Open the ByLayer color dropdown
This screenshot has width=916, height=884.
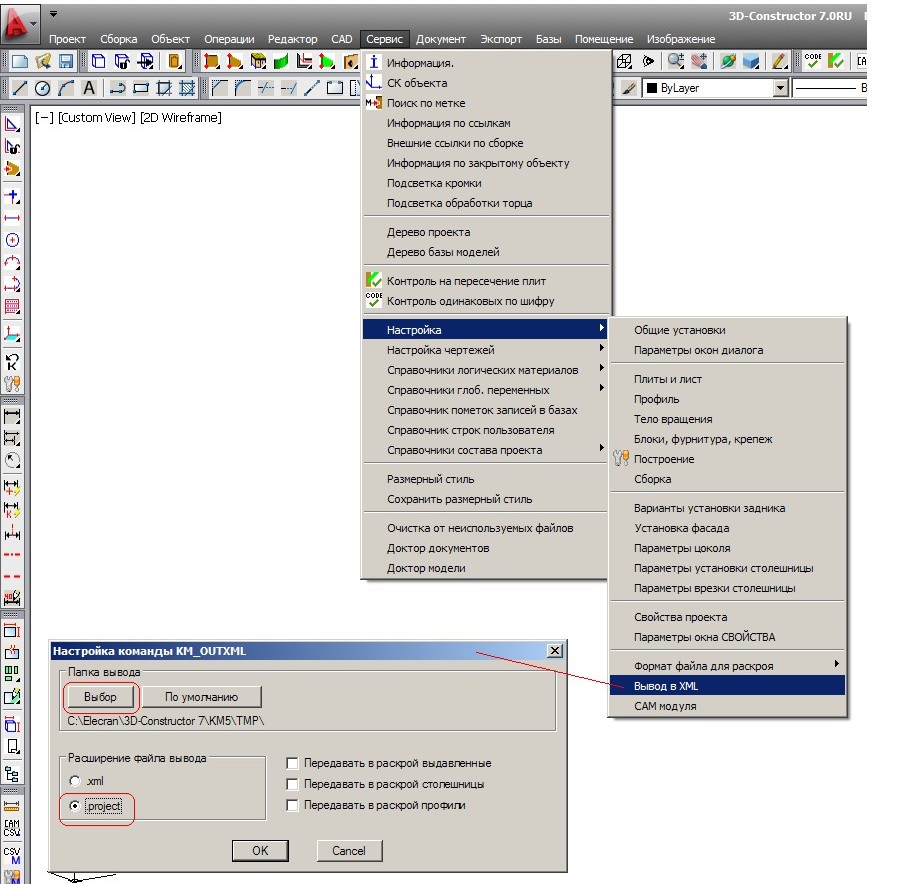pyautogui.click(x=780, y=88)
